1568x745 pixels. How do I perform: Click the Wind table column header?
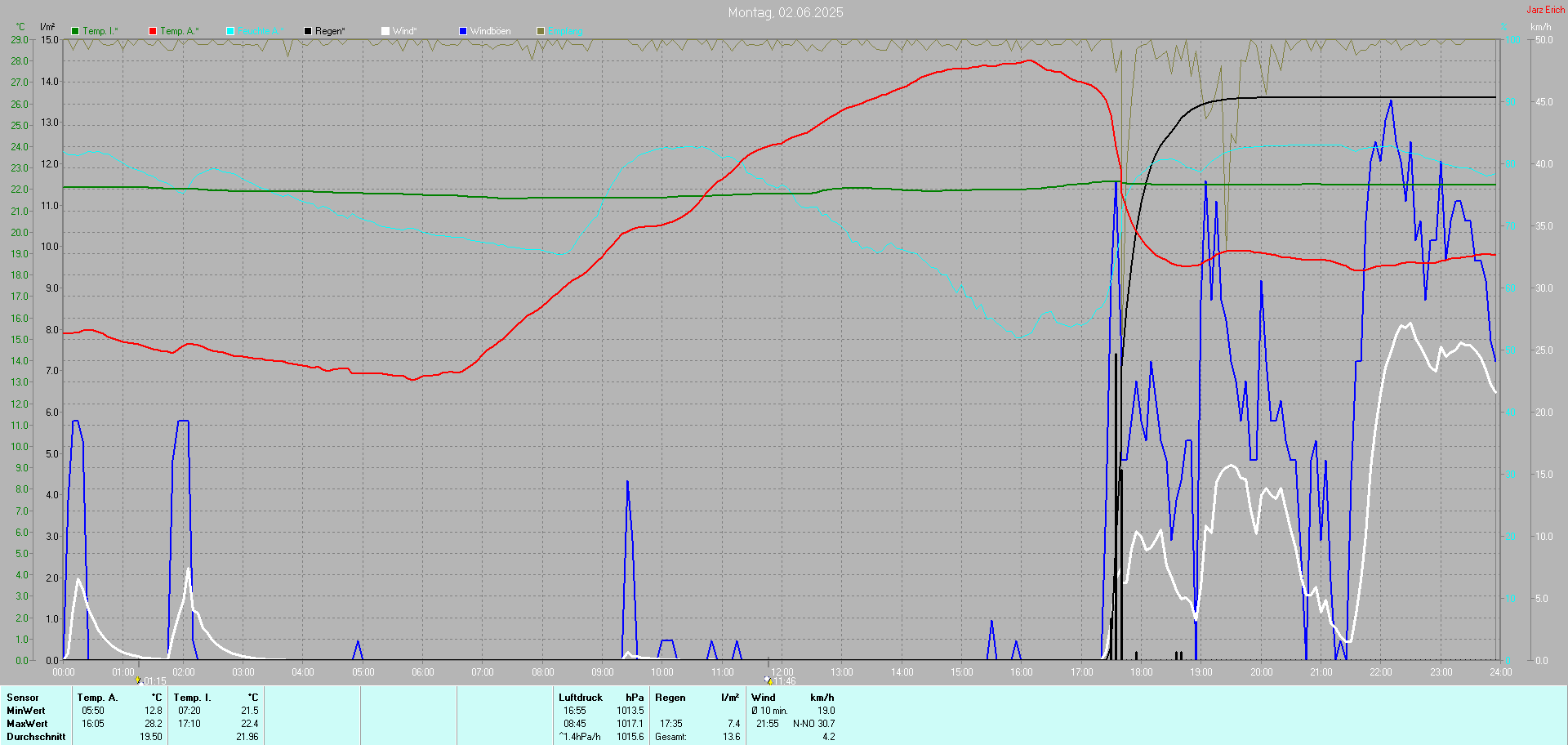pyautogui.click(x=764, y=698)
